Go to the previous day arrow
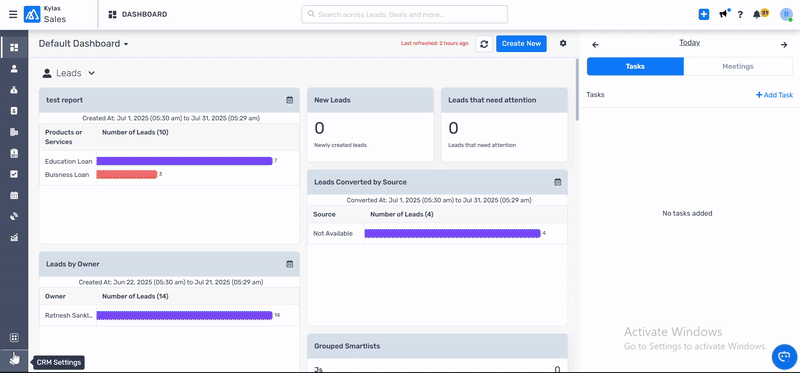 click(x=595, y=45)
